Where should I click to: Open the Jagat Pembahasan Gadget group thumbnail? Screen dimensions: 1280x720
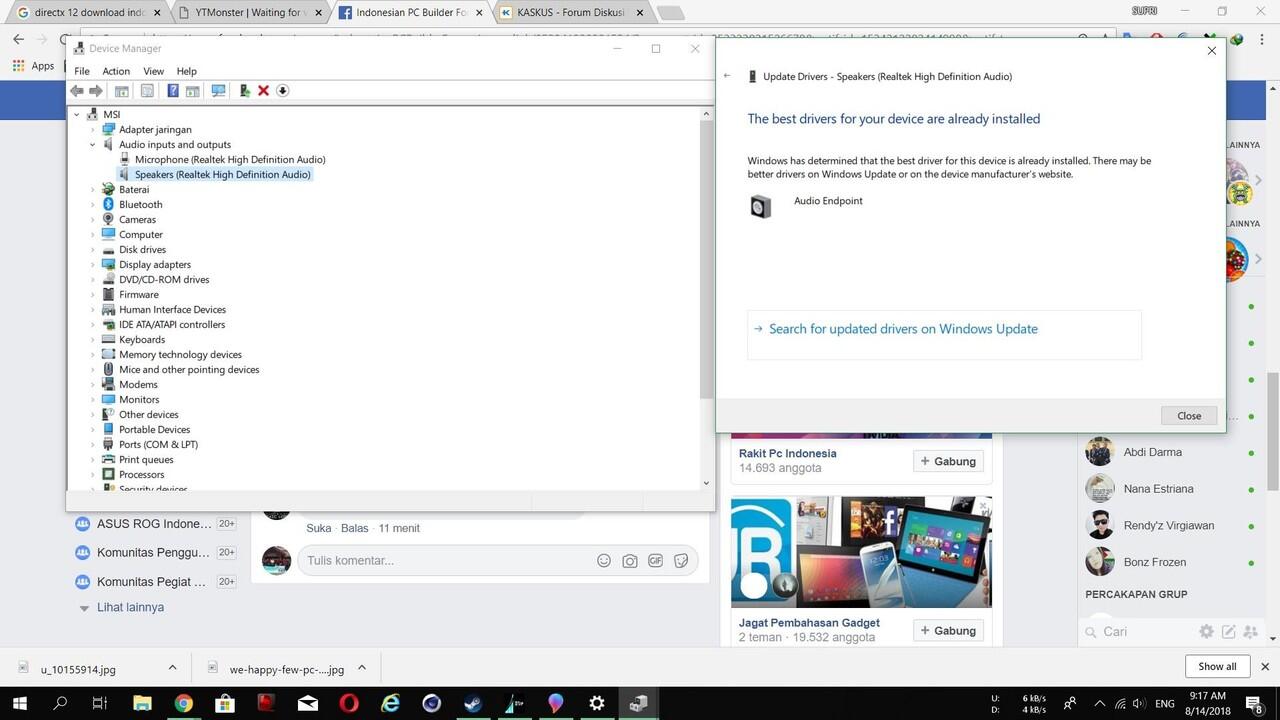tap(861, 552)
